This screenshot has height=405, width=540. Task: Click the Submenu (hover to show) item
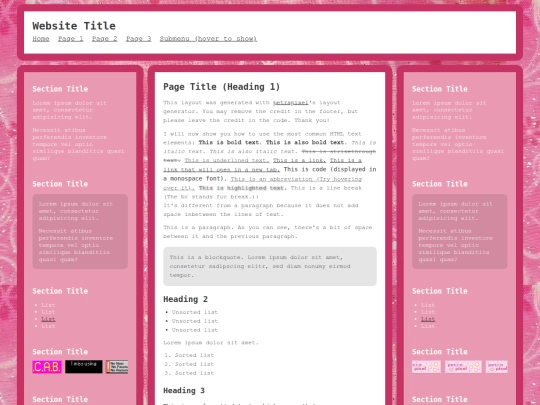tap(208, 39)
